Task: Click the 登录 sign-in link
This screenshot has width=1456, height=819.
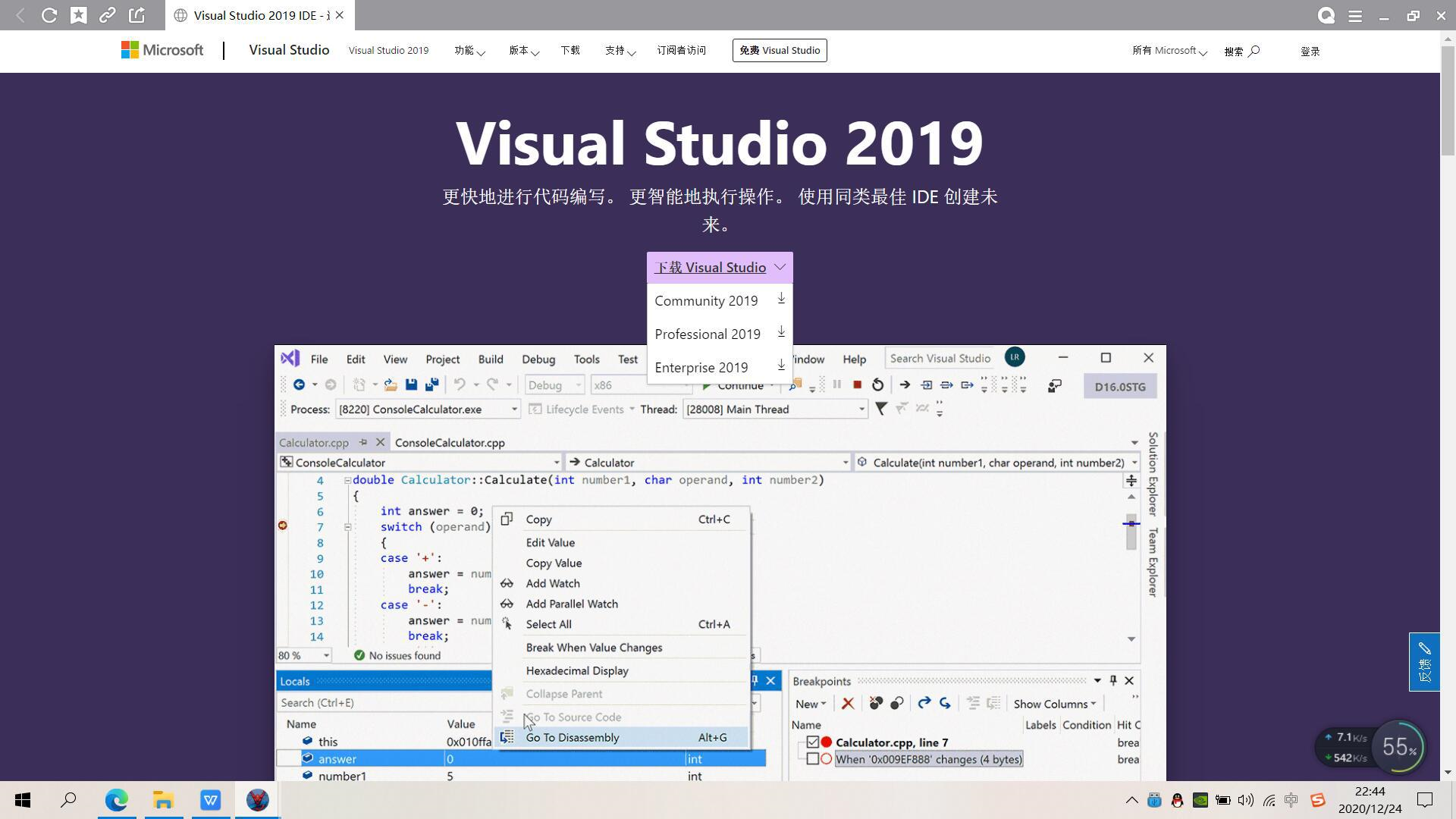Action: (1310, 52)
